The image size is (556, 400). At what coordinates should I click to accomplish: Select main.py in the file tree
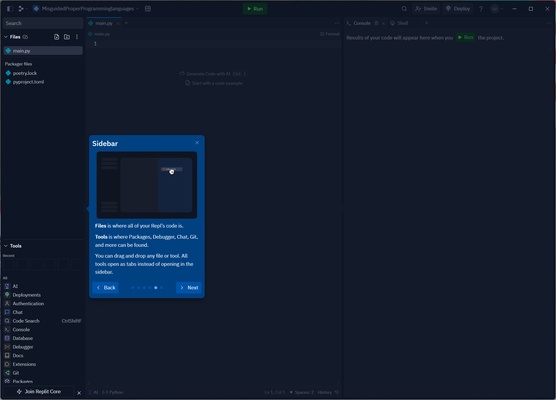(x=43, y=51)
